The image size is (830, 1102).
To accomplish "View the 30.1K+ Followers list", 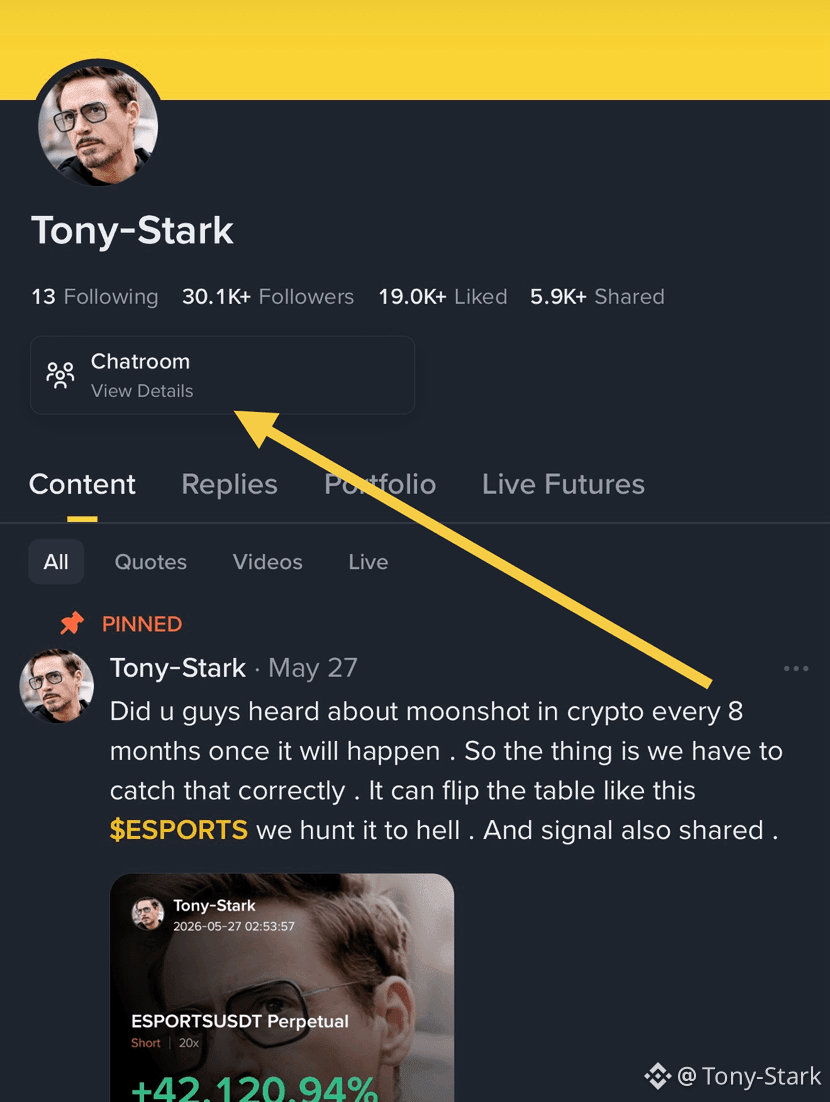I will tap(268, 297).
